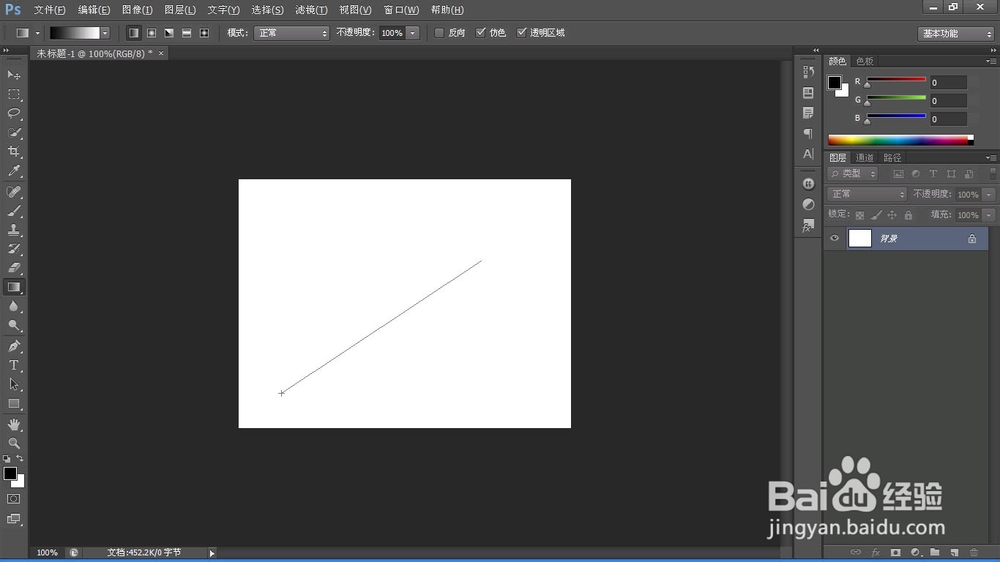This screenshot has height=562, width=1000.
Task: Open the options bar opacity dropdown
Action: [x=413, y=33]
